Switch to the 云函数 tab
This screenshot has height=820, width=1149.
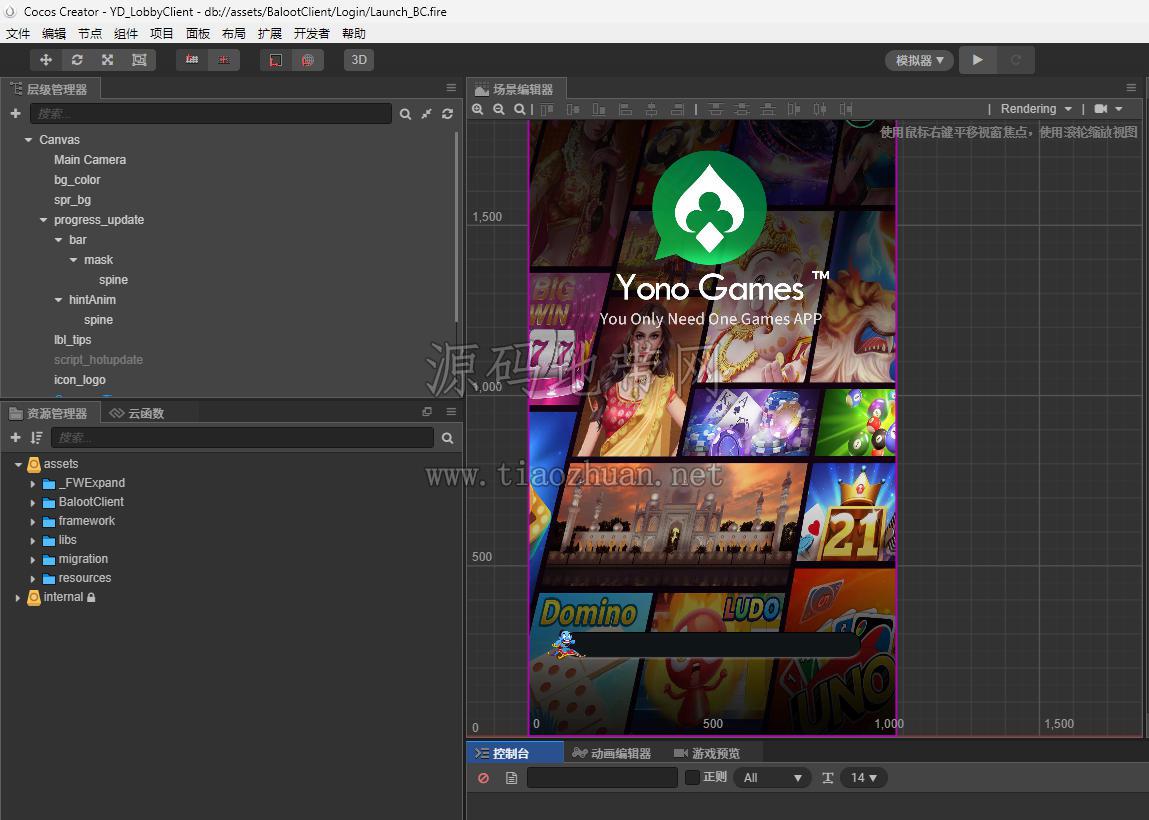tap(137, 413)
